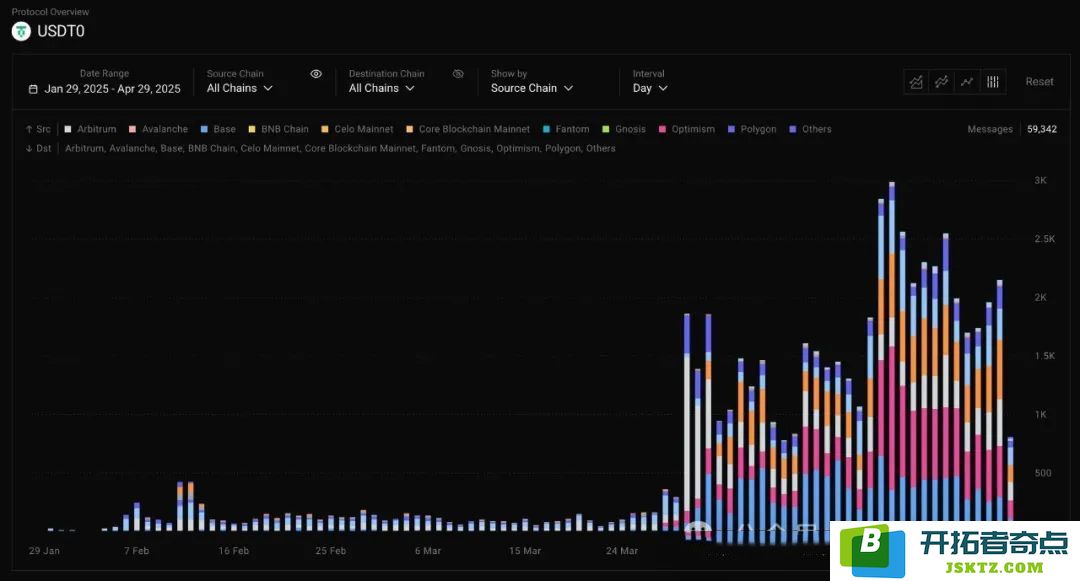The height and width of the screenshot is (581, 1080).
Task: Click the 7 Feb x-axis label
Action: [136, 551]
